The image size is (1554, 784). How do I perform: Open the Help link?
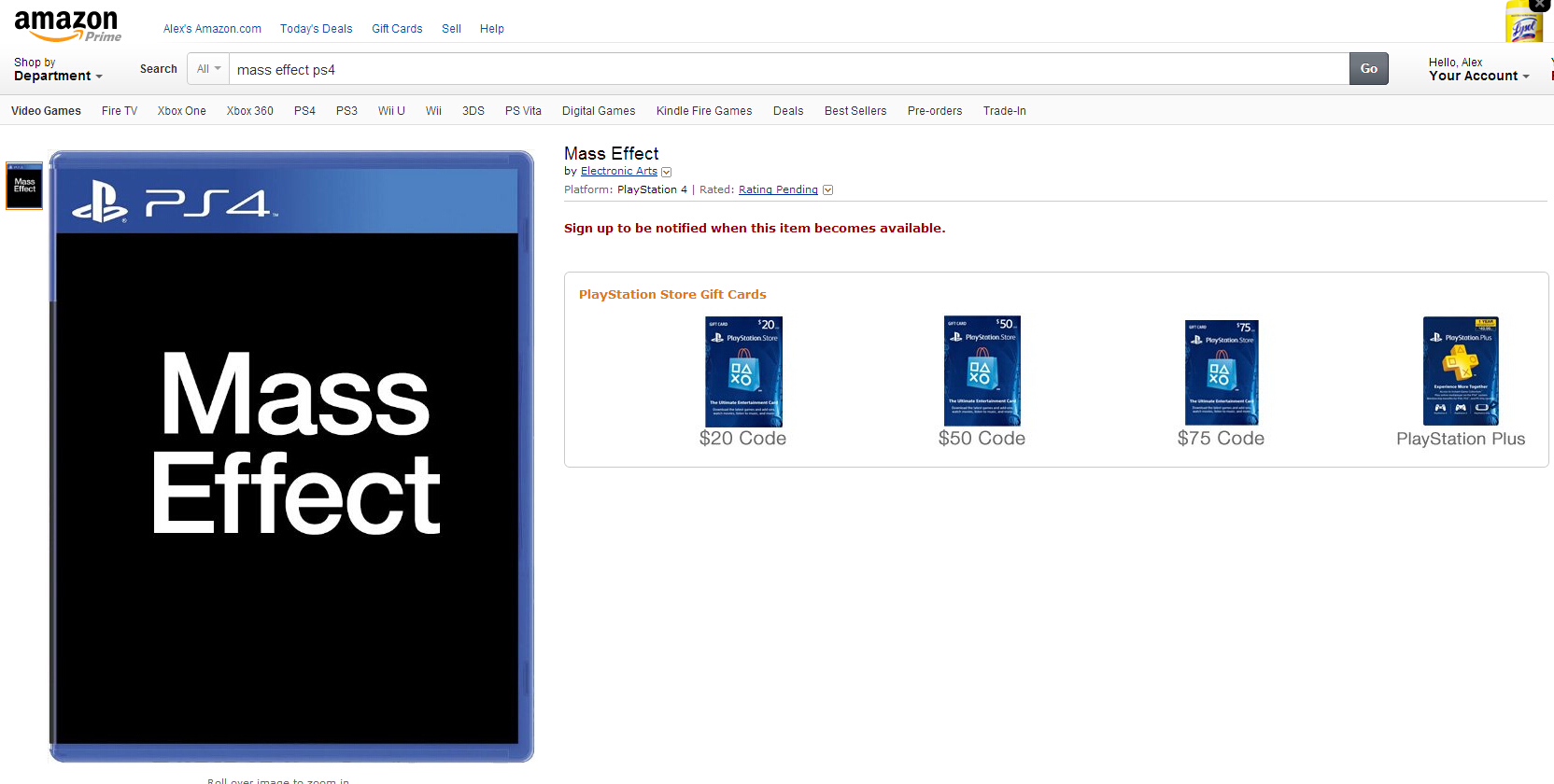click(492, 29)
